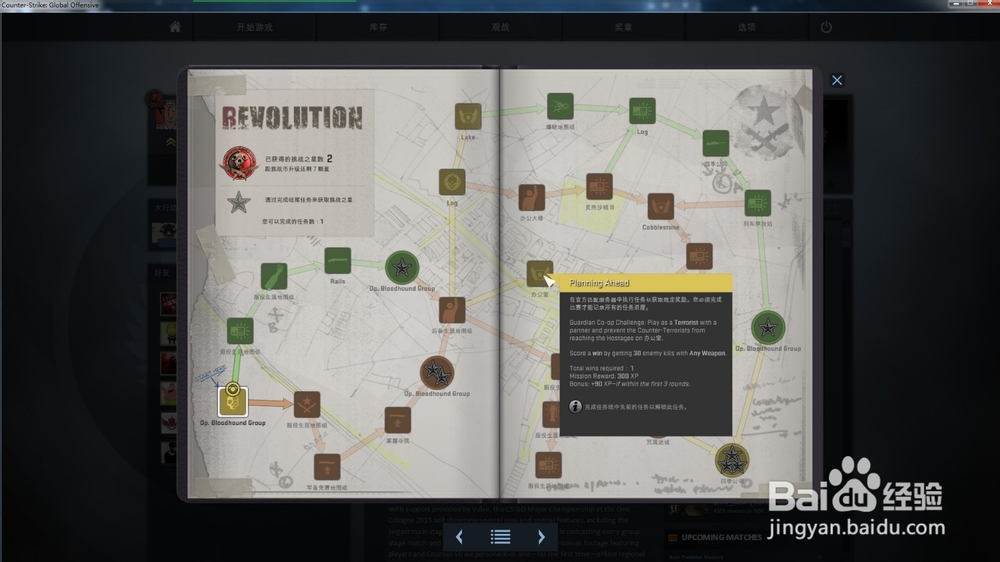The image size is (1000, 562).
Task: Open the 库存 inventory menu
Action: pyautogui.click(x=378, y=27)
